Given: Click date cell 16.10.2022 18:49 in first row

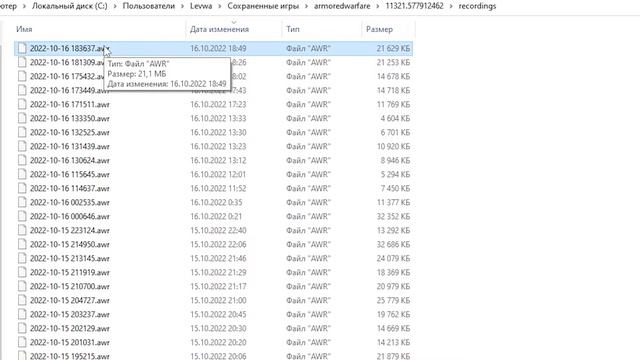Looking at the screenshot, I should (x=218, y=49).
